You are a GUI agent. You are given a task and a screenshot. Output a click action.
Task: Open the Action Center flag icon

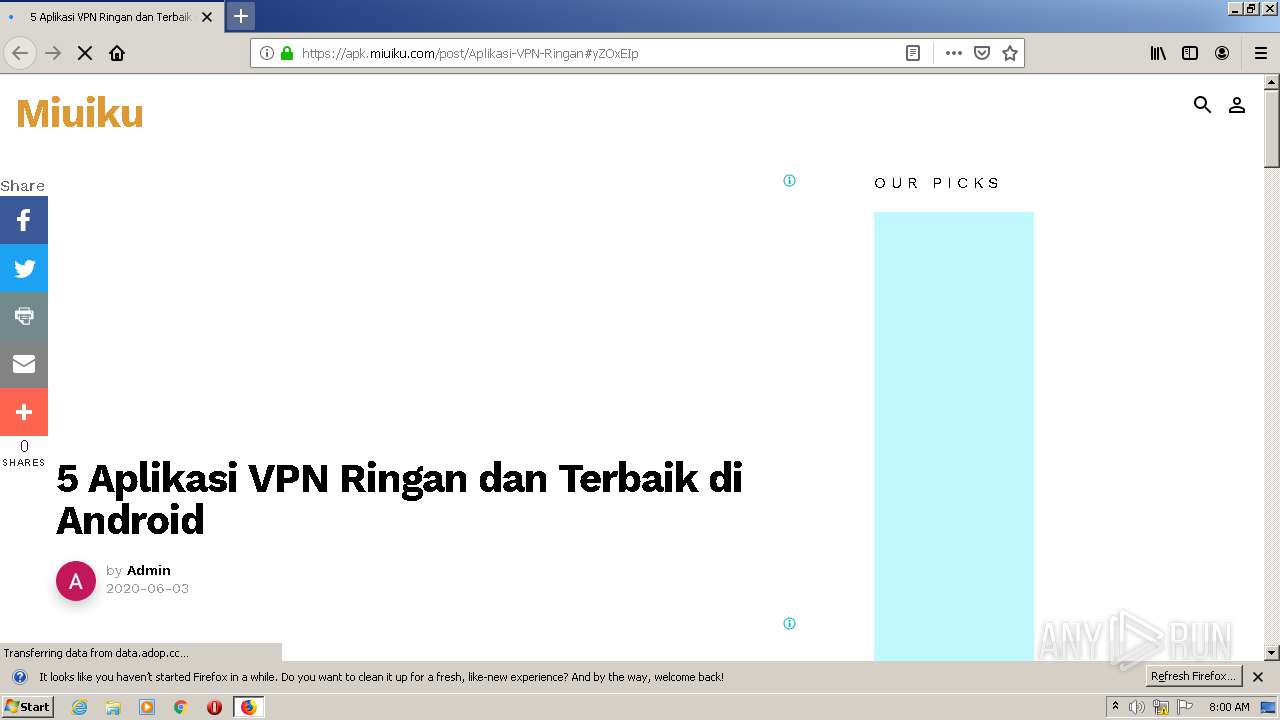(1185, 707)
